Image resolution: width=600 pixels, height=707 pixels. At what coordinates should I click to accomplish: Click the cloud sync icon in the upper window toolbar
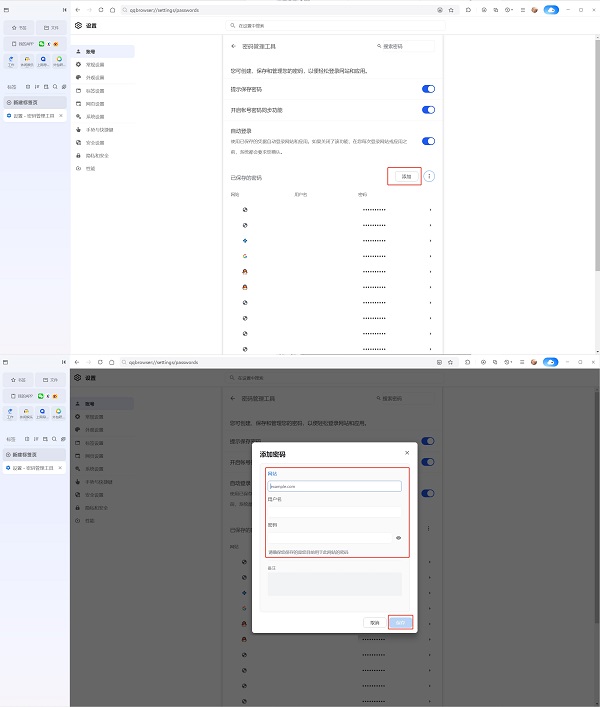pyautogui.click(x=551, y=10)
